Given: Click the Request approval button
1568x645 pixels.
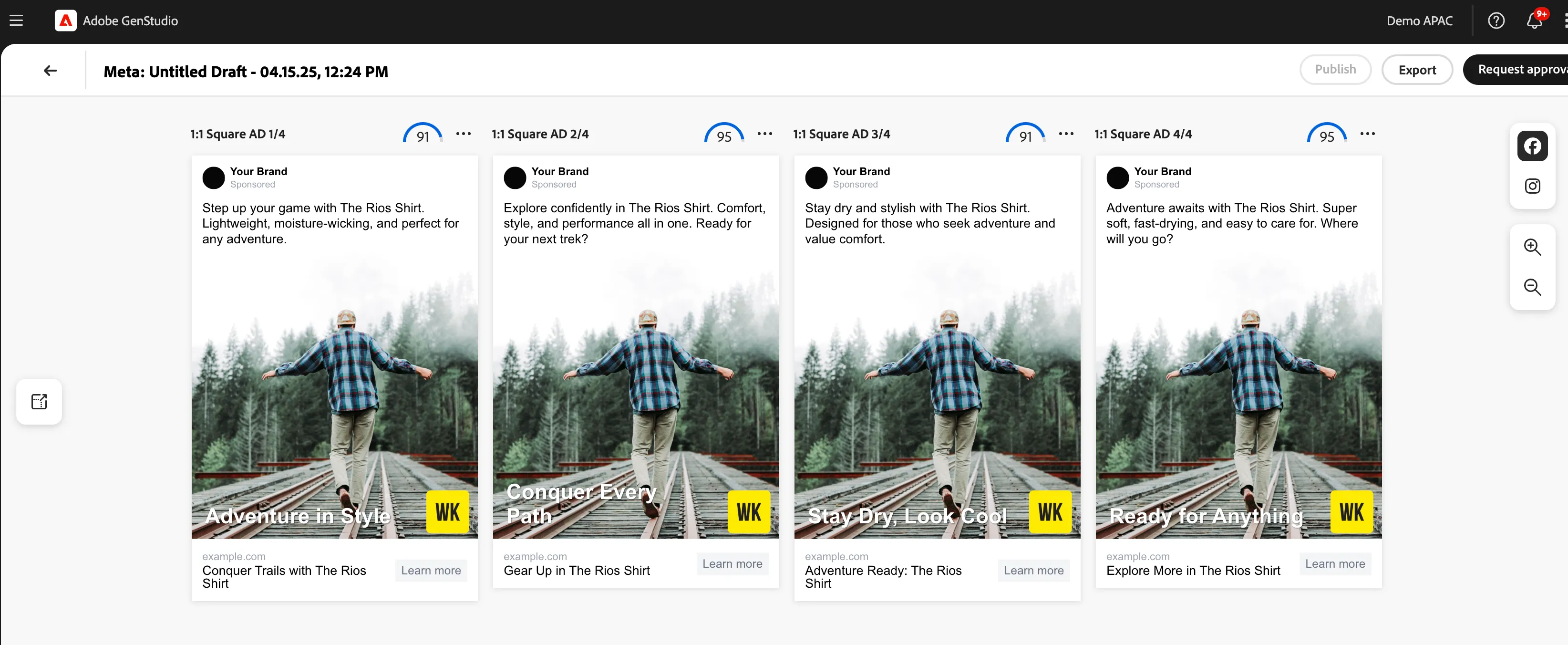Looking at the screenshot, I should 1516,70.
